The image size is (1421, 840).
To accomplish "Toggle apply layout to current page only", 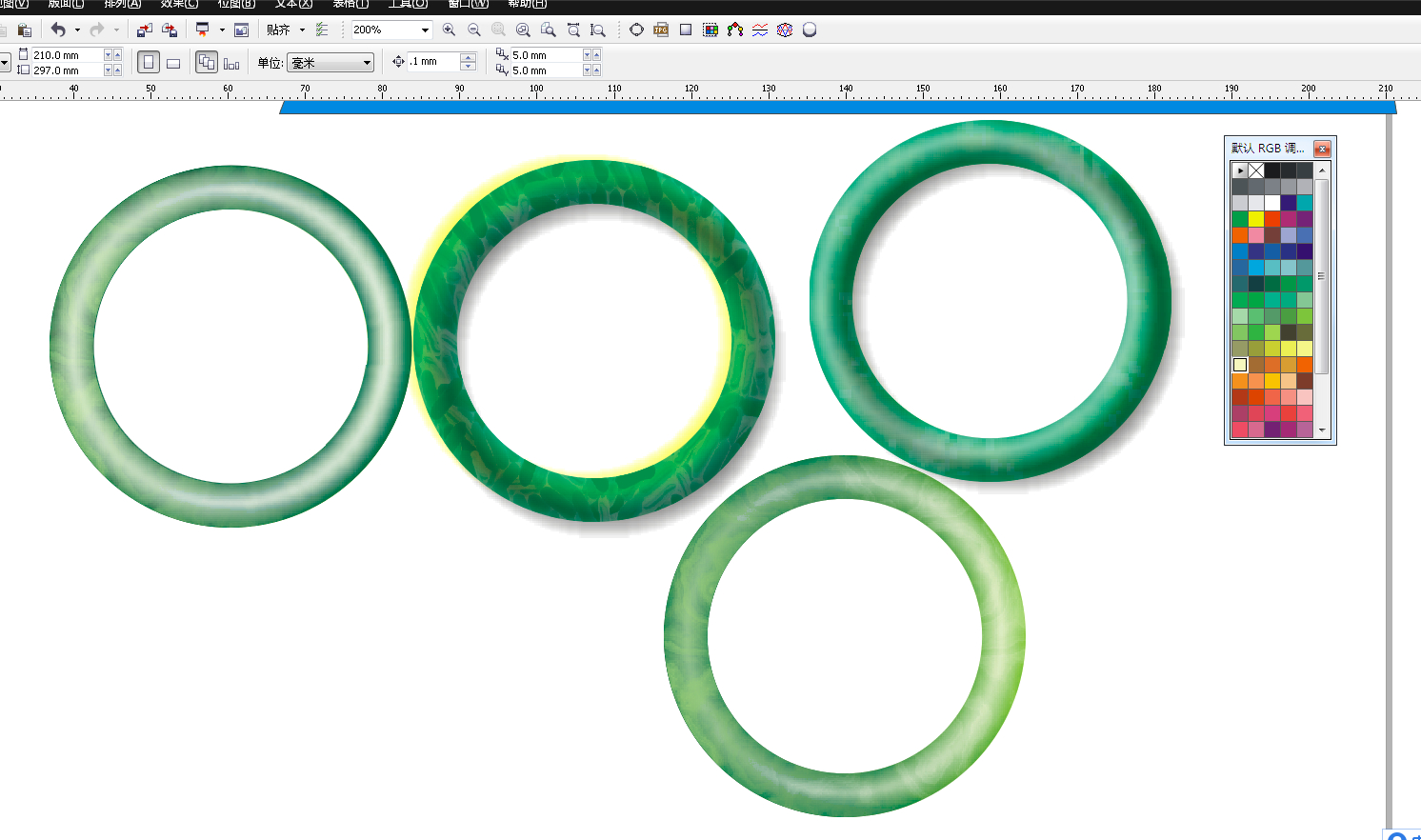I will [231, 63].
